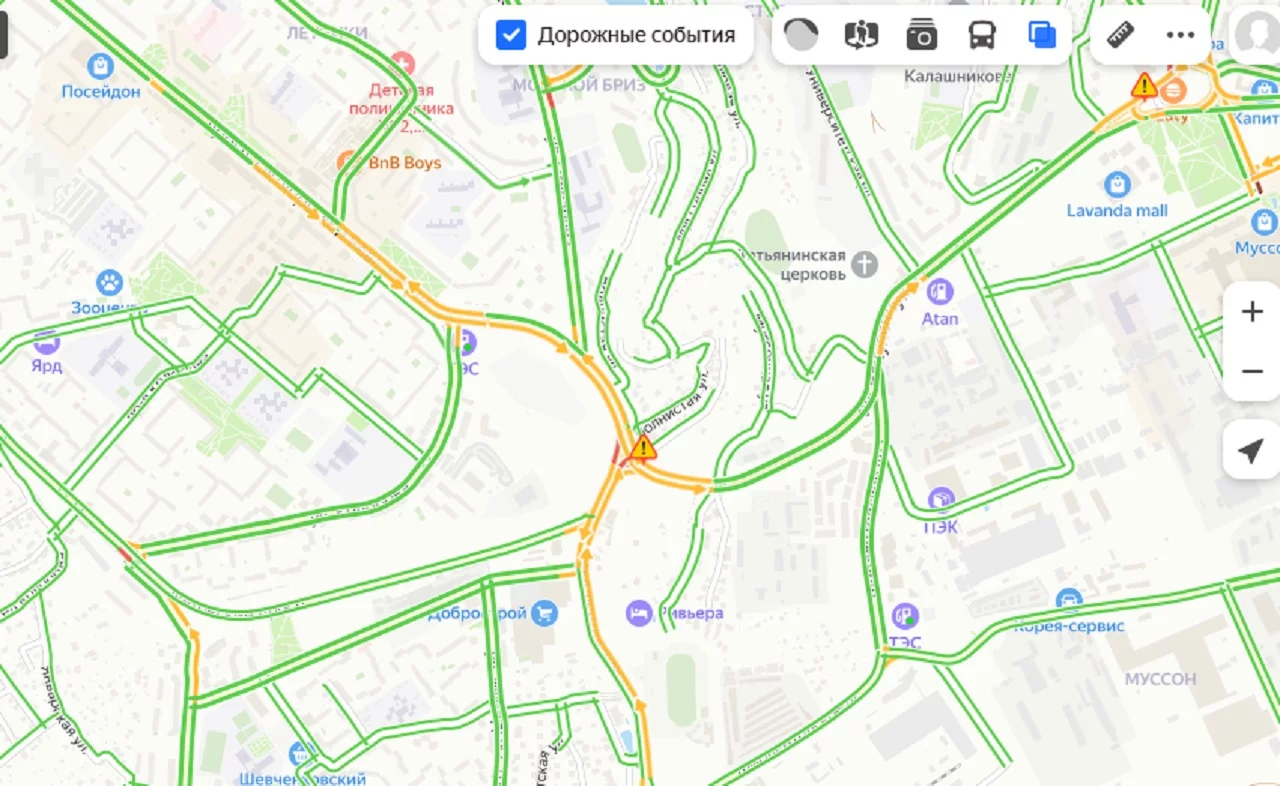Show photos layer with camera icon
The image size is (1280, 786).
921,35
